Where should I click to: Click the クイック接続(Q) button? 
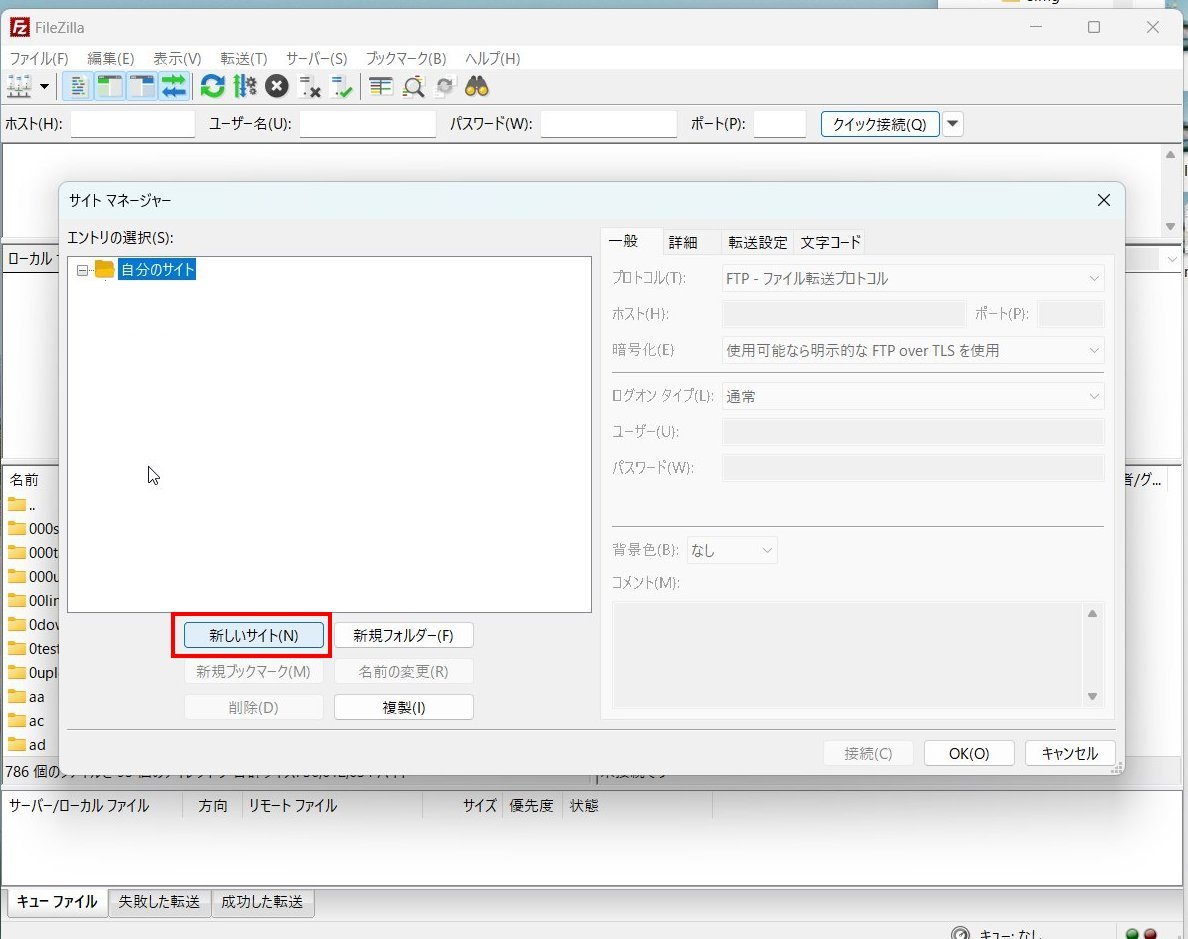tap(880, 124)
